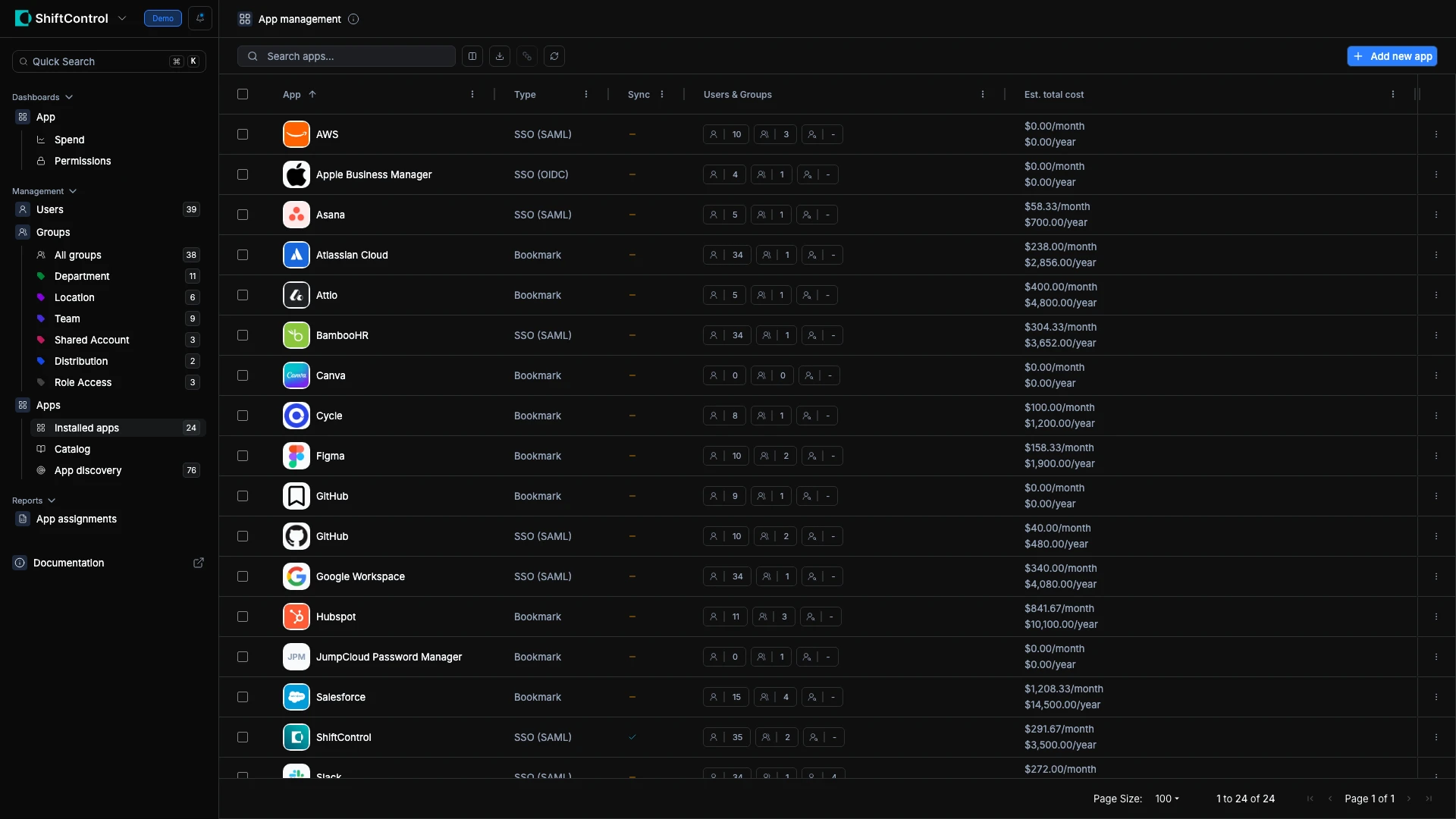Click the BambooHR app logo
The image size is (1456, 819).
coord(297,335)
